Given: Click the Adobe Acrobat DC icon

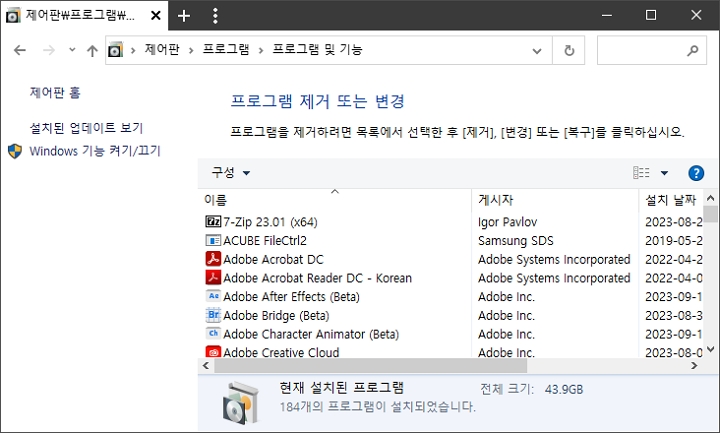Looking at the screenshot, I should pos(213,259).
